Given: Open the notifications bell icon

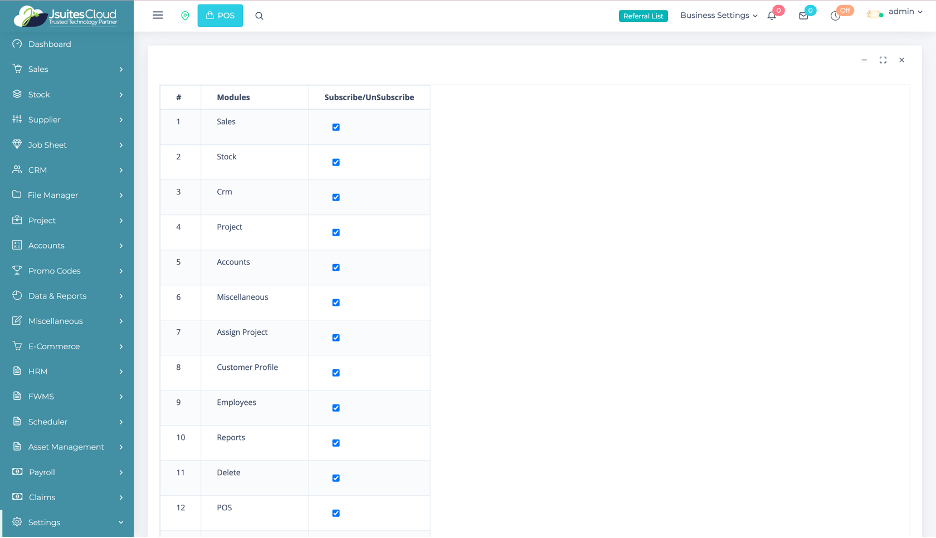Looking at the screenshot, I should click(x=772, y=16).
